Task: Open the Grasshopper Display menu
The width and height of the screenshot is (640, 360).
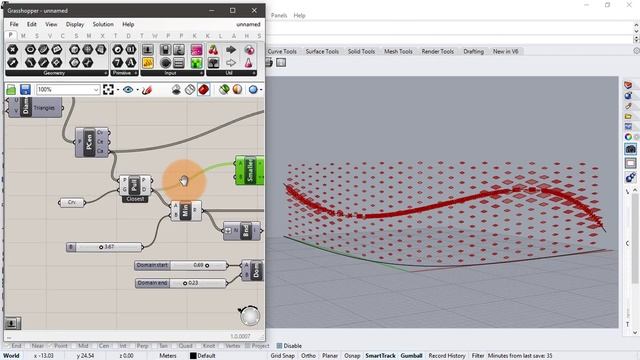Action: 75,24
